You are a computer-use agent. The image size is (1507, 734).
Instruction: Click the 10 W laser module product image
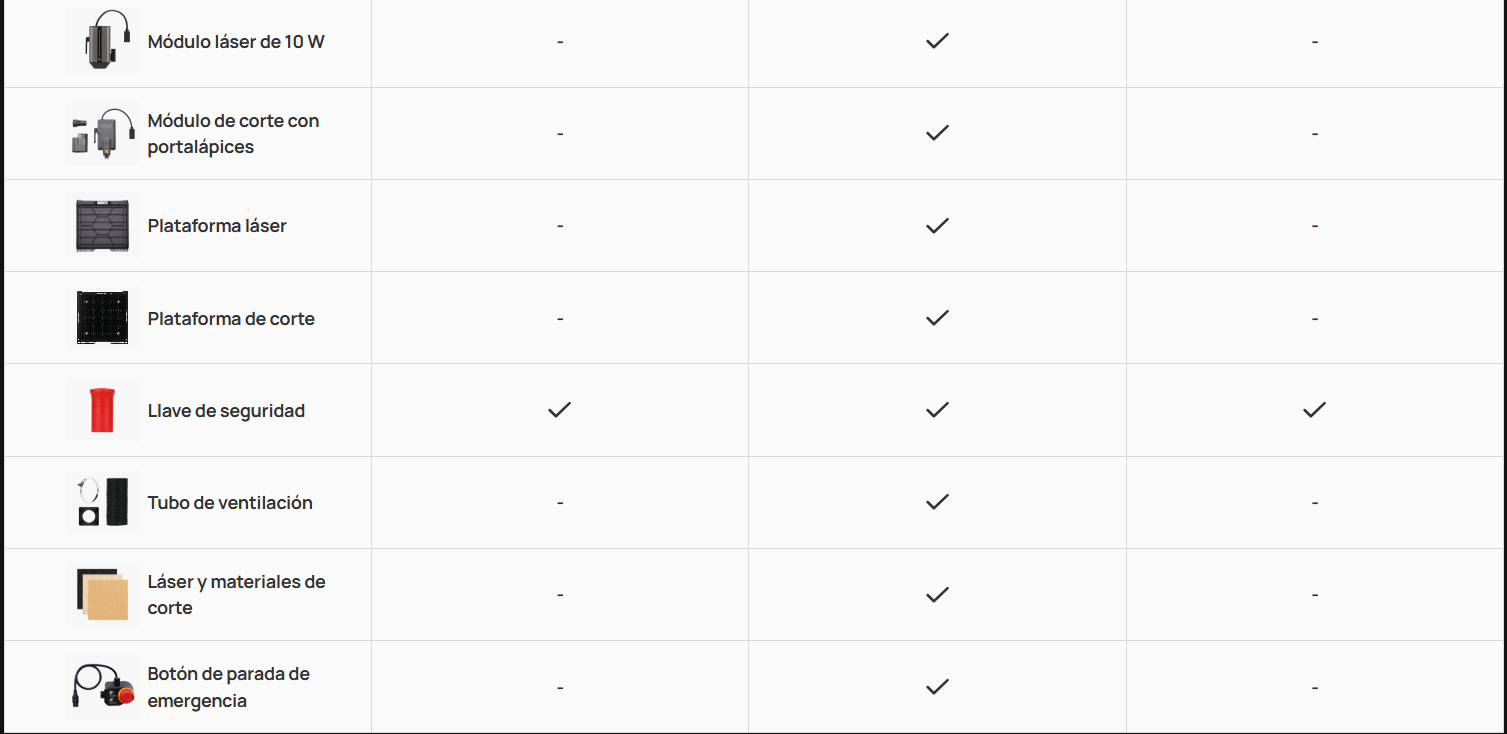point(103,41)
